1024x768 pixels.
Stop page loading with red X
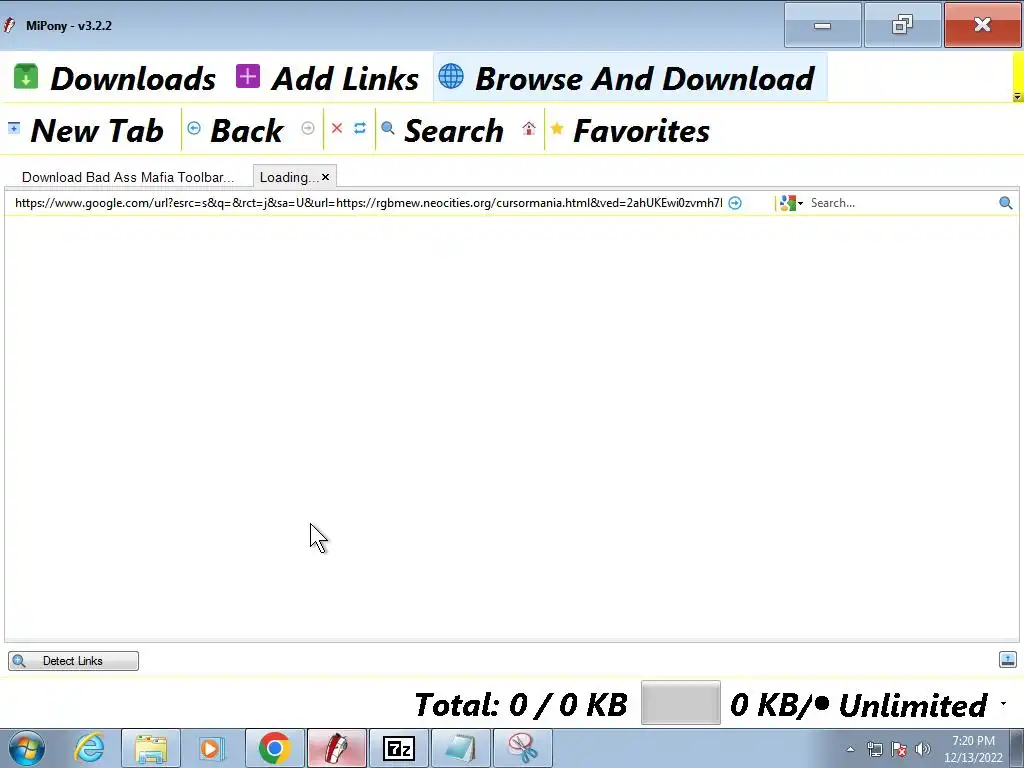[337, 128]
